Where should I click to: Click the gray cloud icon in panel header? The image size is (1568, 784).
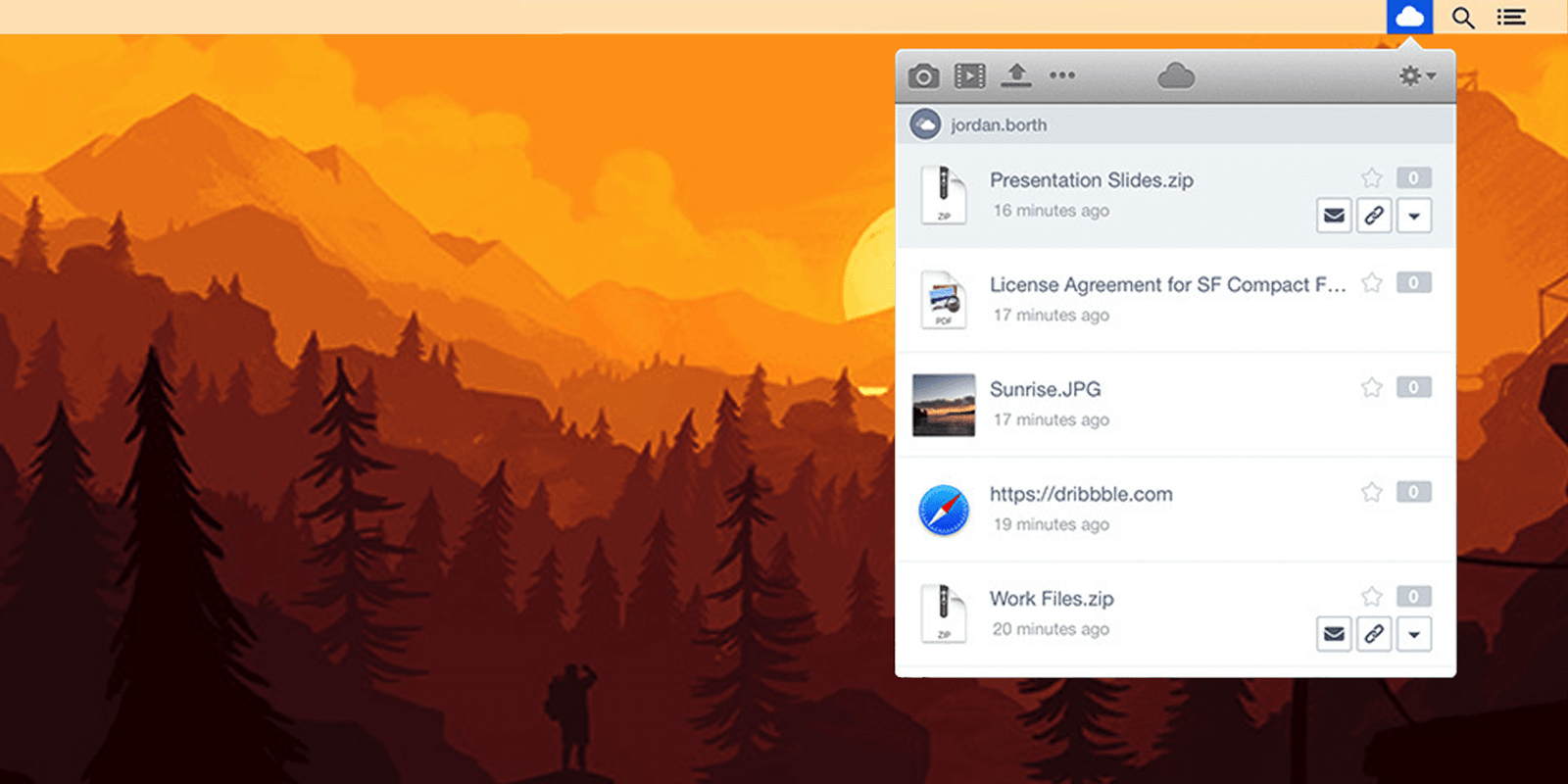[x=1175, y=75]
